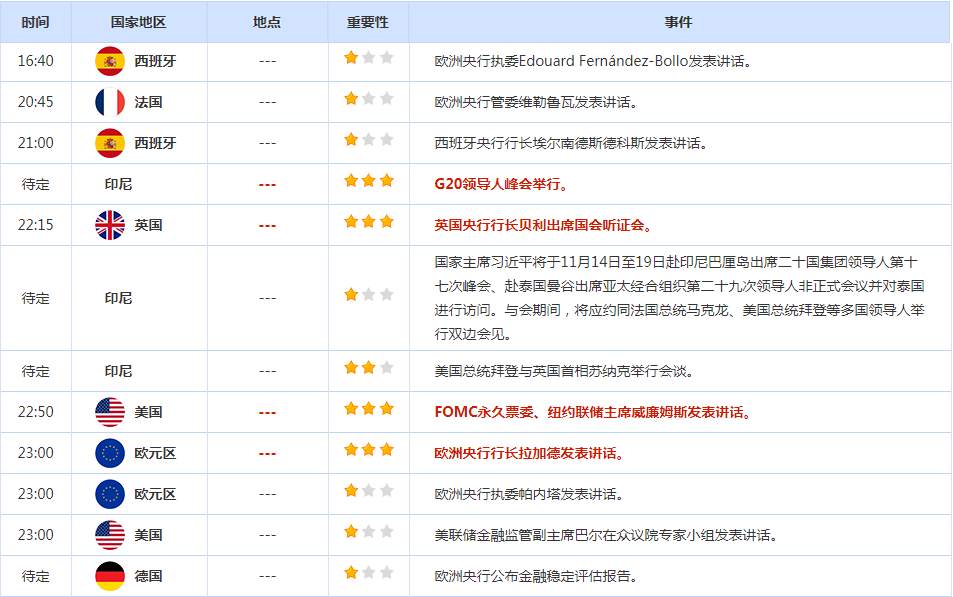This screenshot has width=953, height=597.
Task: Click 西班牙 label in 16:40 row
Action: [155, 61]
